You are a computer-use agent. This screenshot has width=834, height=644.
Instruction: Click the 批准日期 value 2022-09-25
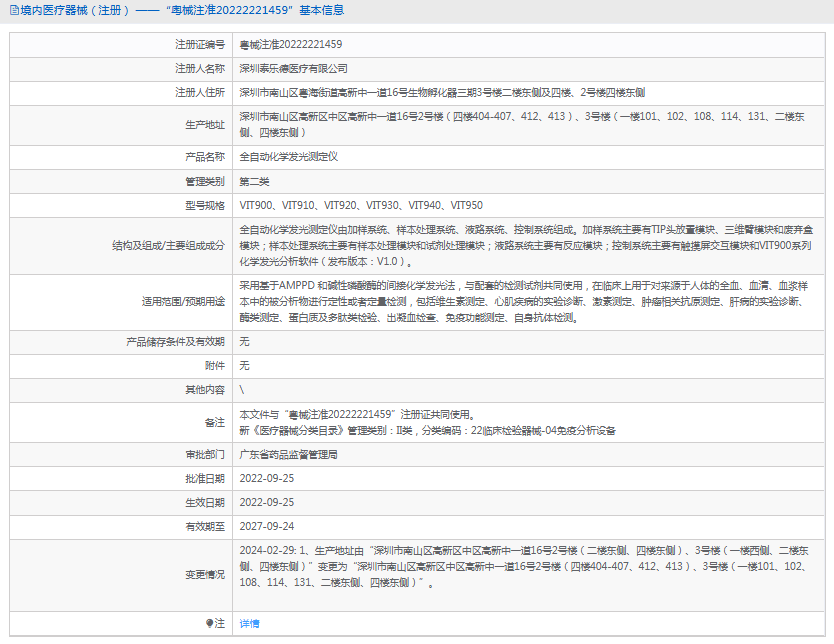coord(266,479)
